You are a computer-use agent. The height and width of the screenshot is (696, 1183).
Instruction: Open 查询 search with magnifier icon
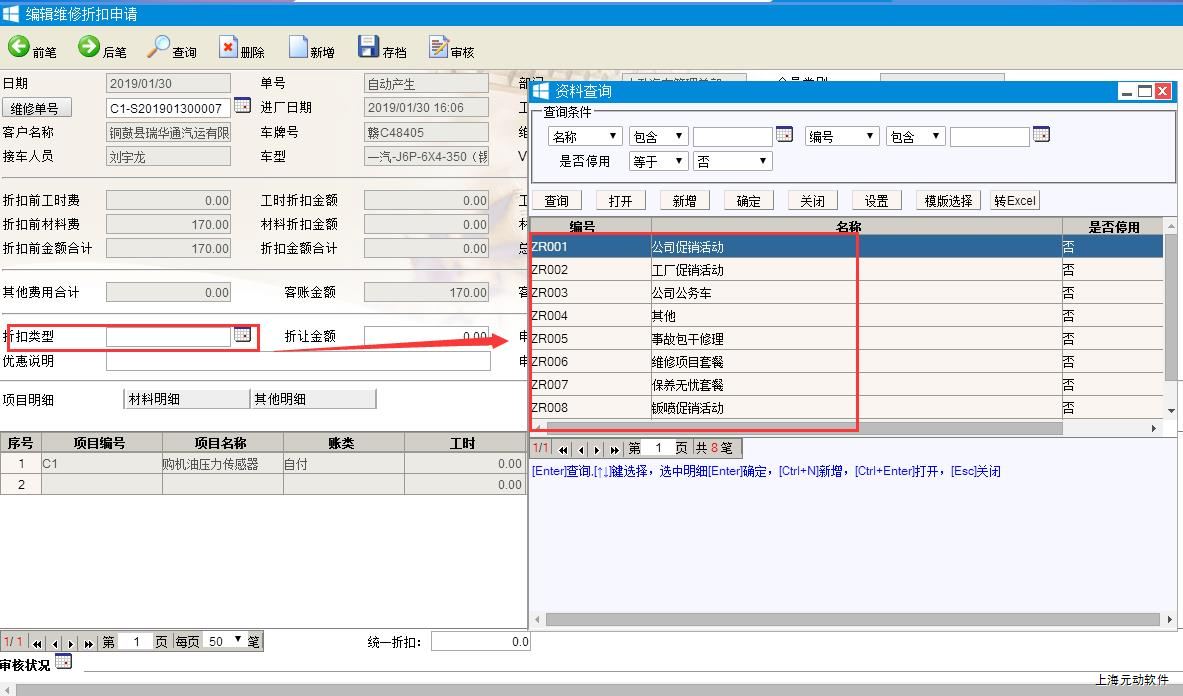coord(159,47)
